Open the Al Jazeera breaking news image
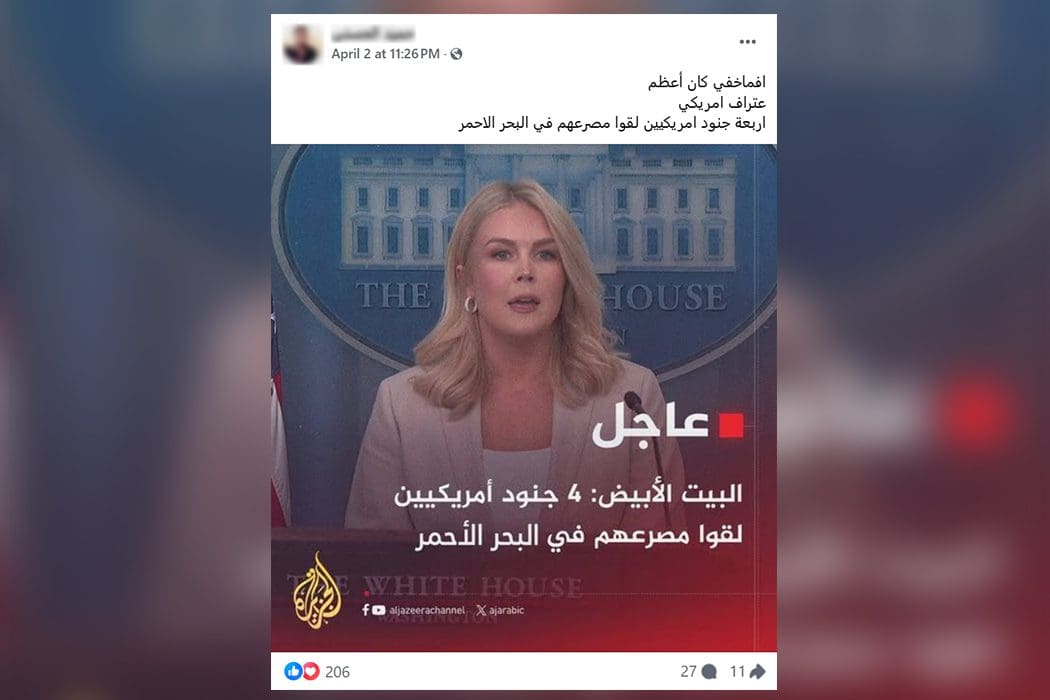 (x=524, y=398)
